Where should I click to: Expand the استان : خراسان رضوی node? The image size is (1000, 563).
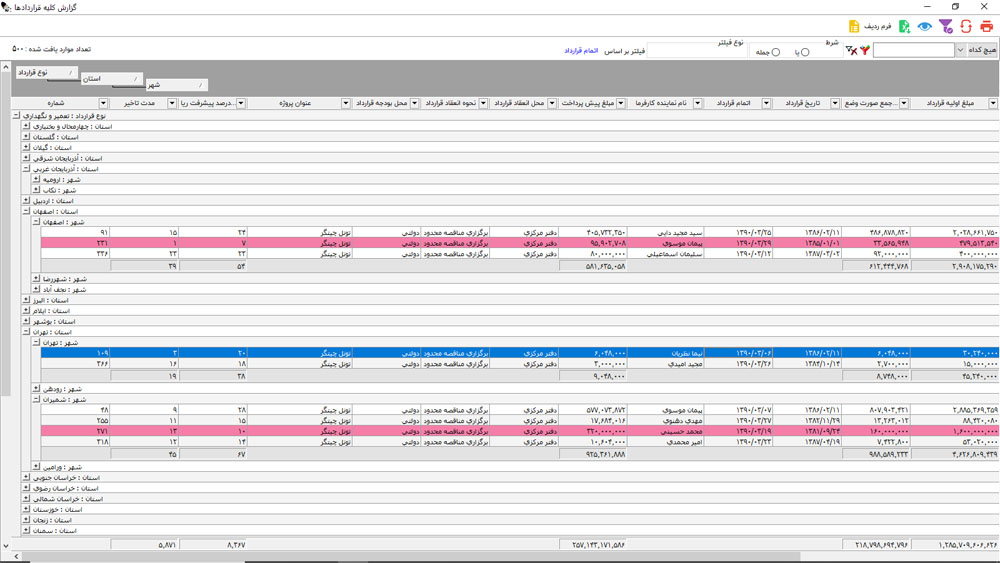tap(26, 488)
